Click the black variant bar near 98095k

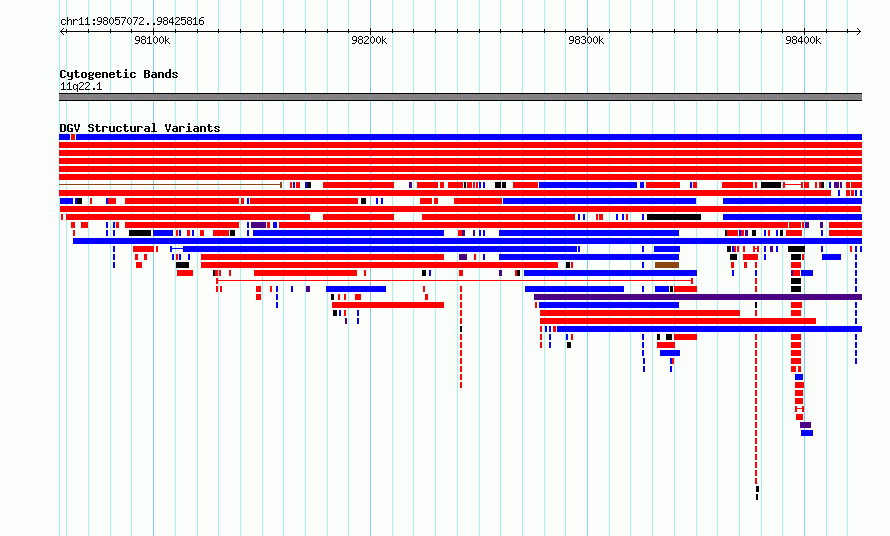pos(140,233)
